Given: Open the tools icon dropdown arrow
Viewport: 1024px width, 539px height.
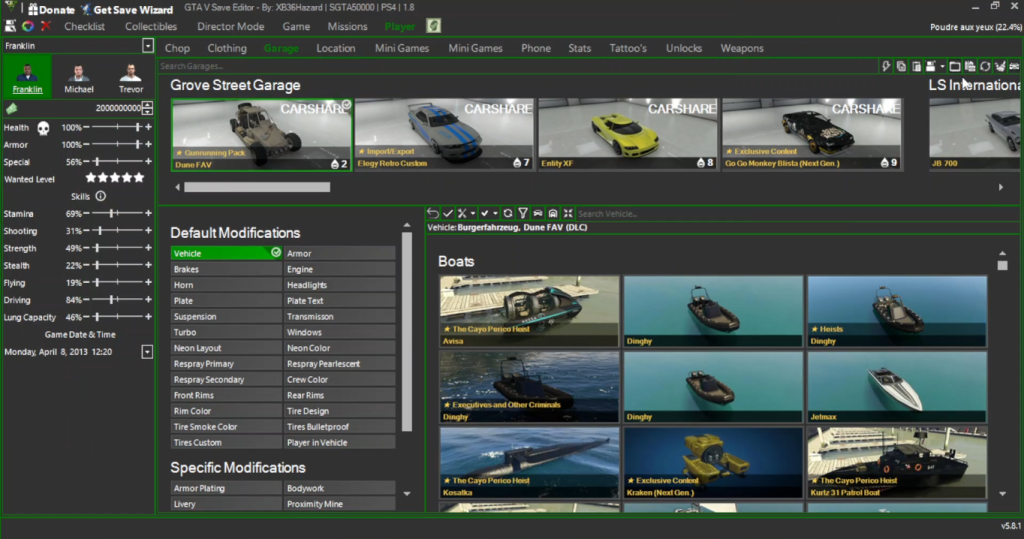Looking at the screenshot, I should click(x=473, y=213).
